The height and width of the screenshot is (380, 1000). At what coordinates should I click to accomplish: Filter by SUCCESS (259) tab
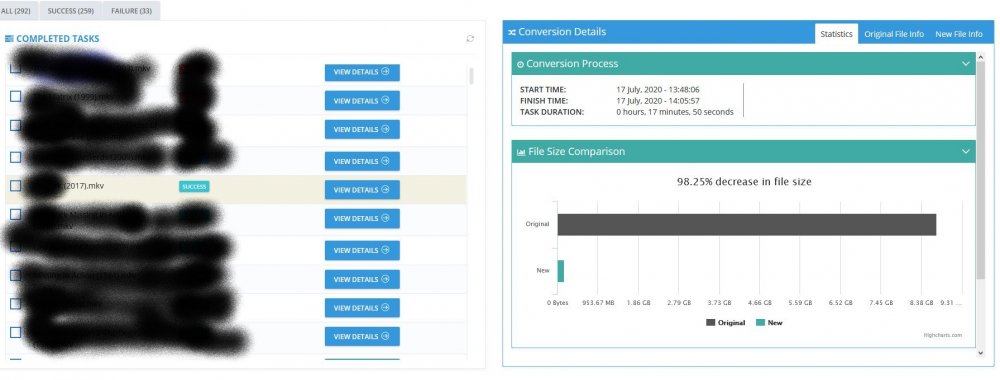pyautogui.click(x=71, y=11)
